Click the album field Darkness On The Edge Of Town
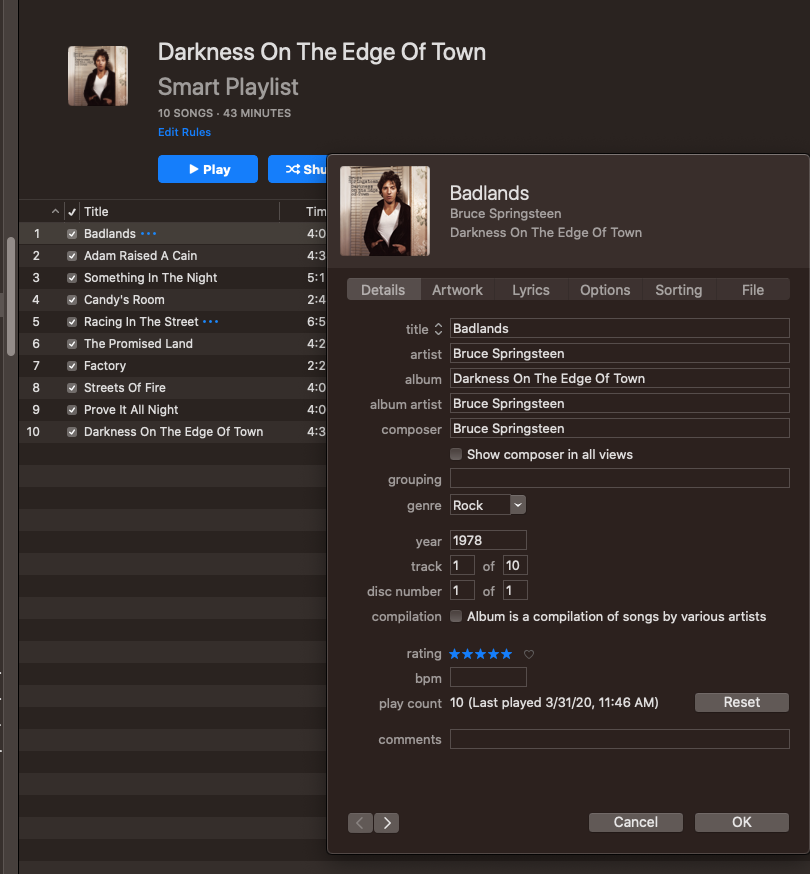 point(619,378)
